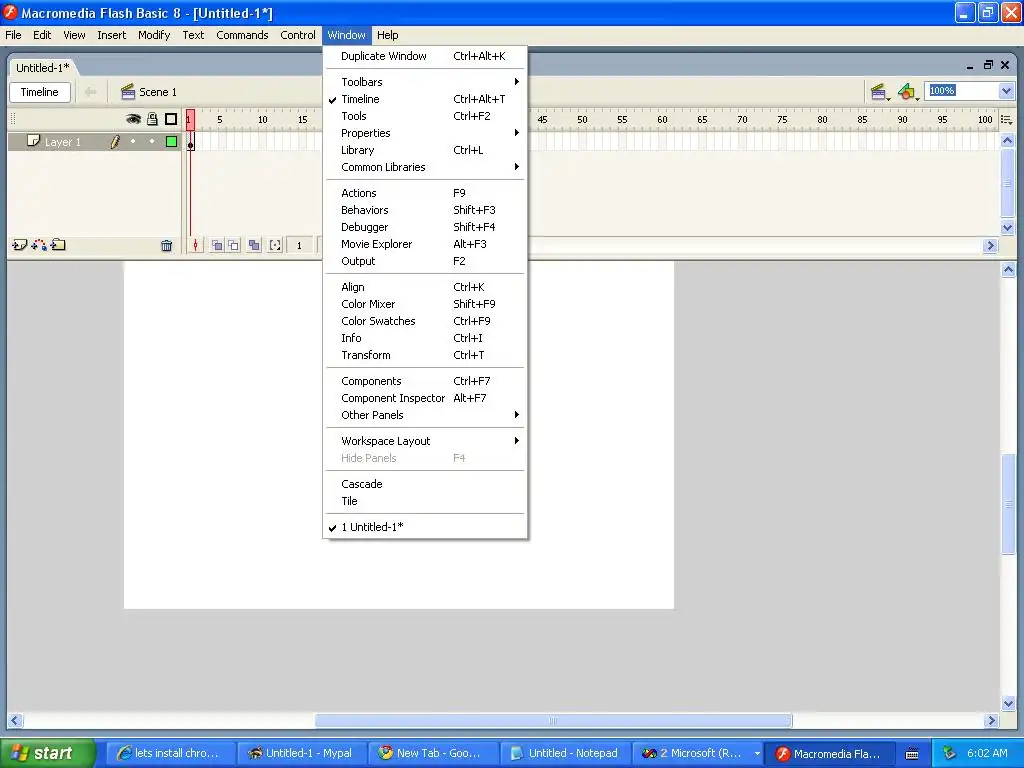
Task: Toggle the checked Timeline menu entry
Action: pyautogui.click(x=424, y=99)
